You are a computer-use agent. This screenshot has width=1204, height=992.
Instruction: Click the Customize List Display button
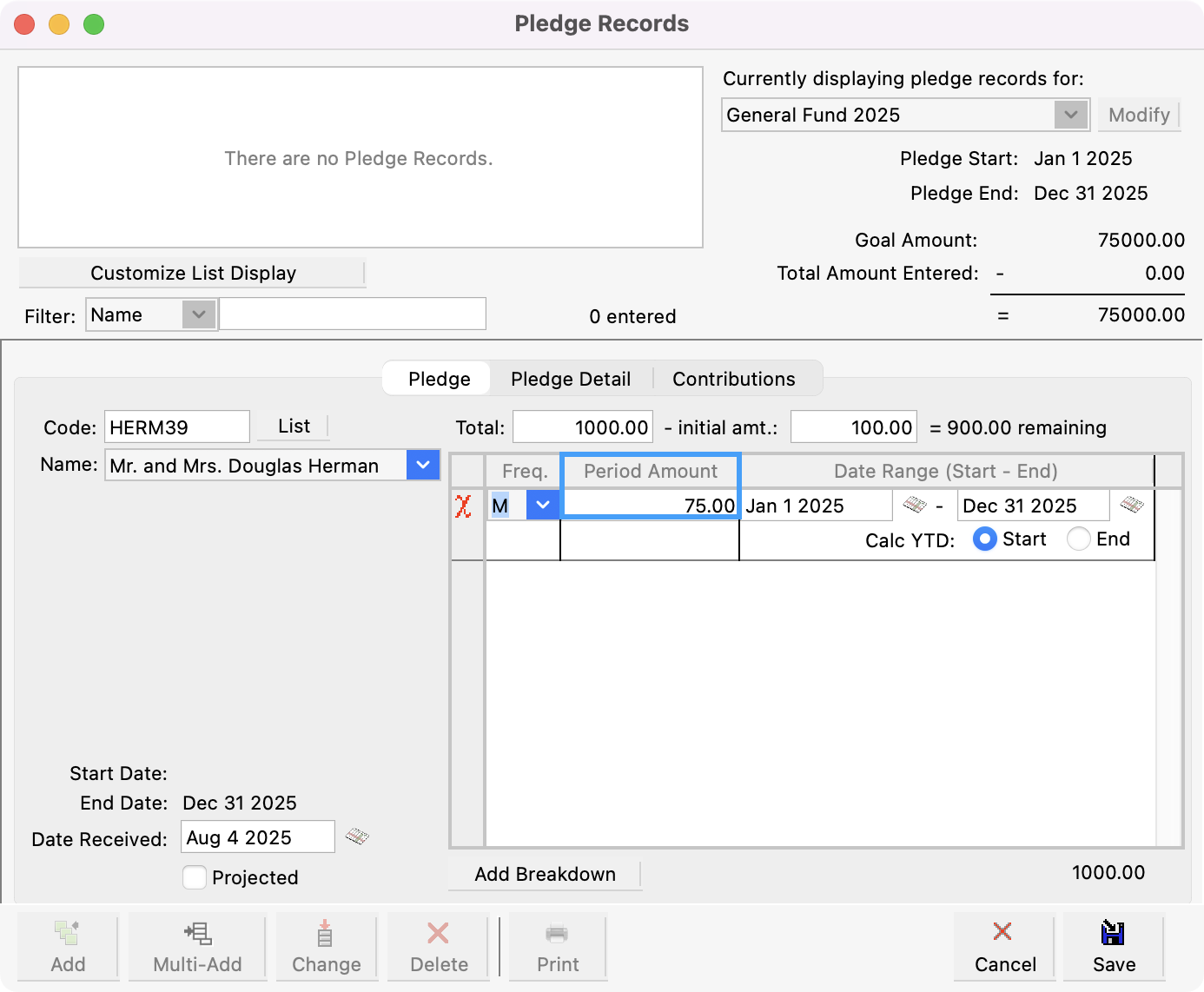[192, 273]
